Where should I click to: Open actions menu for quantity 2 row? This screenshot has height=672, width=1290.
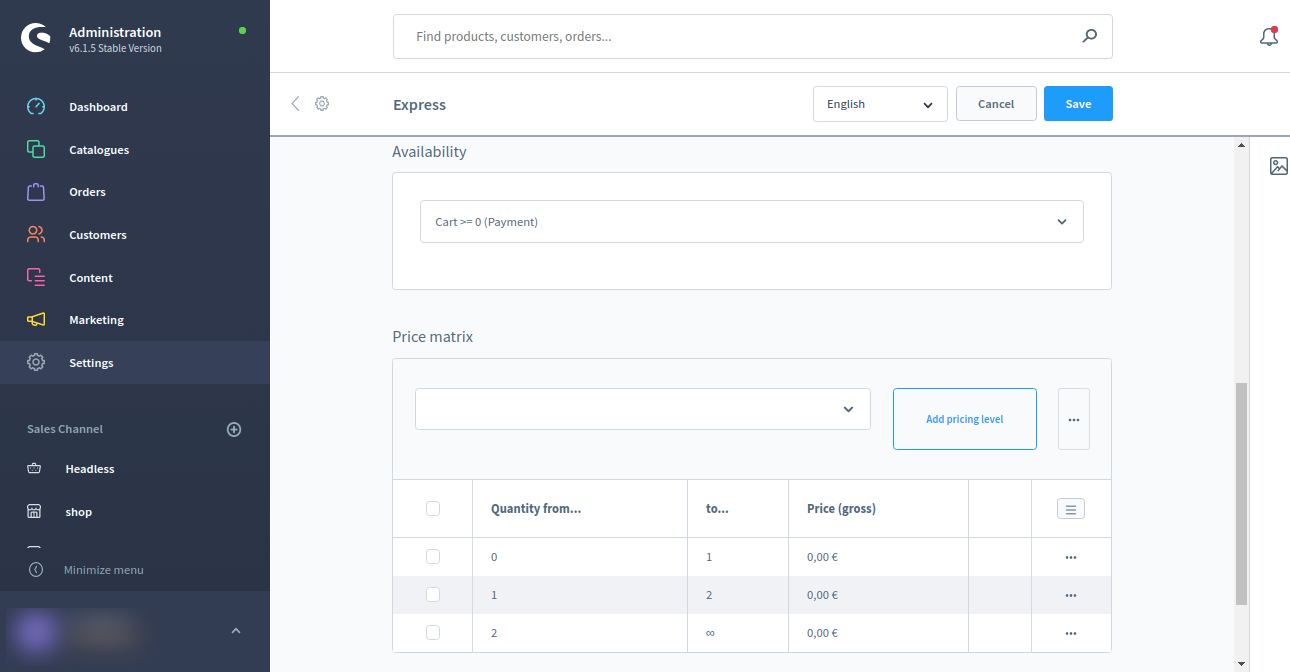1071,633
